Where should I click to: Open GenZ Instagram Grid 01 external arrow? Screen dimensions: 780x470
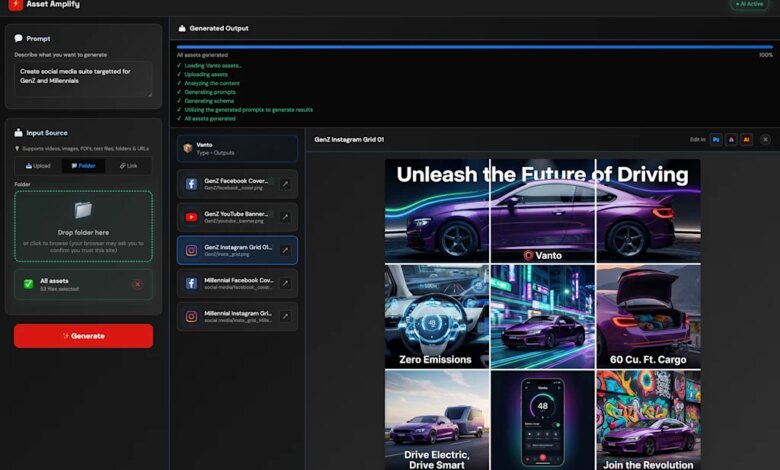tap(285, 250)
